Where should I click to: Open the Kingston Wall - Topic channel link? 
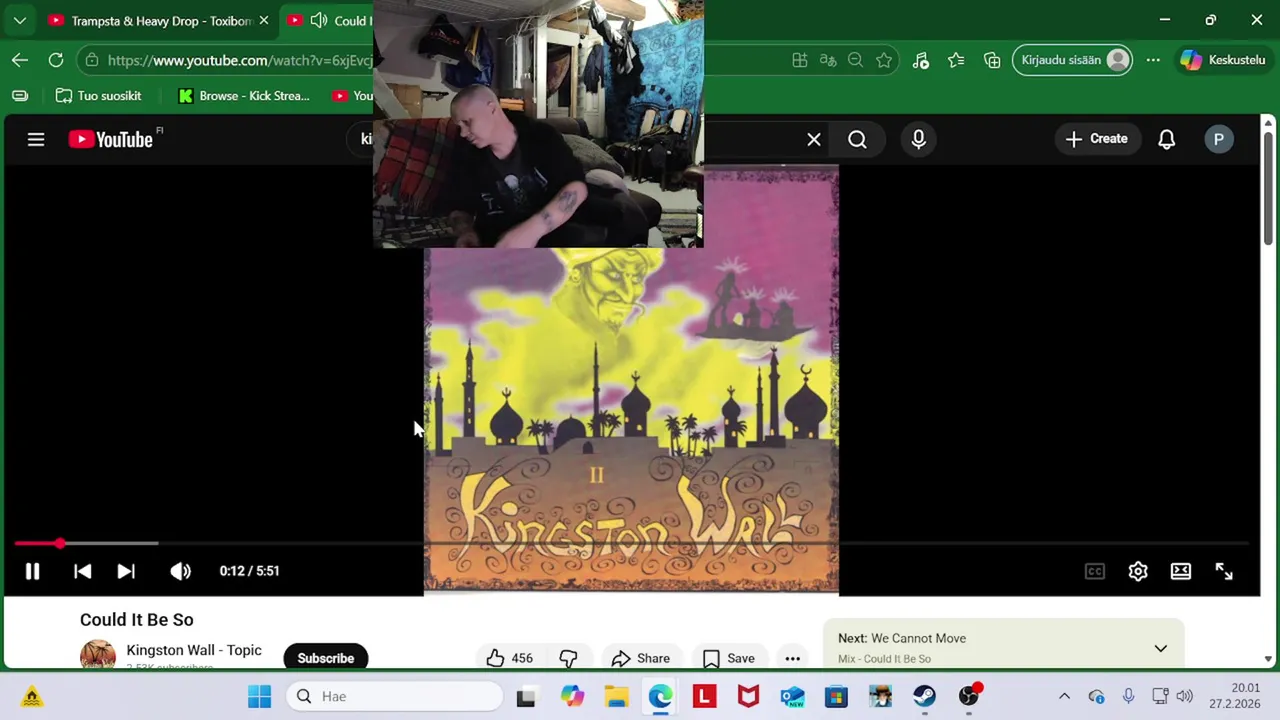pos(194,650)
